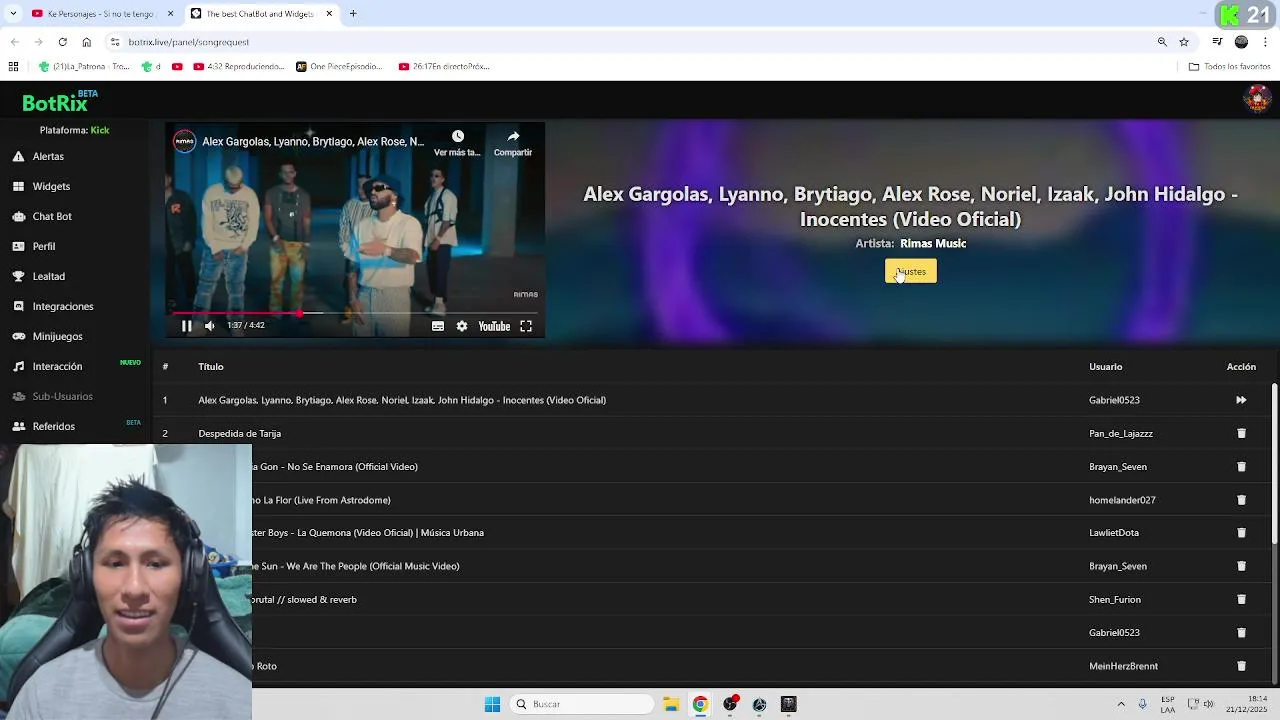Open the Widgets sidebar section

point(51,187)
